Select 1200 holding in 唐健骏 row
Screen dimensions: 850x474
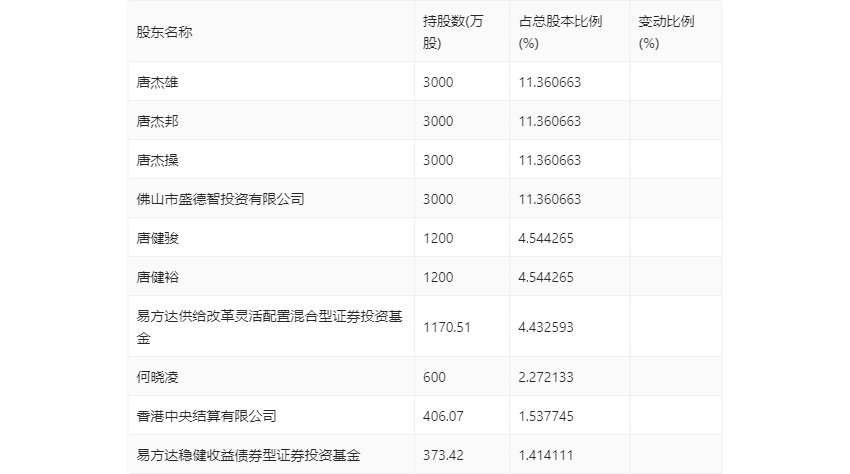(438, 238)
